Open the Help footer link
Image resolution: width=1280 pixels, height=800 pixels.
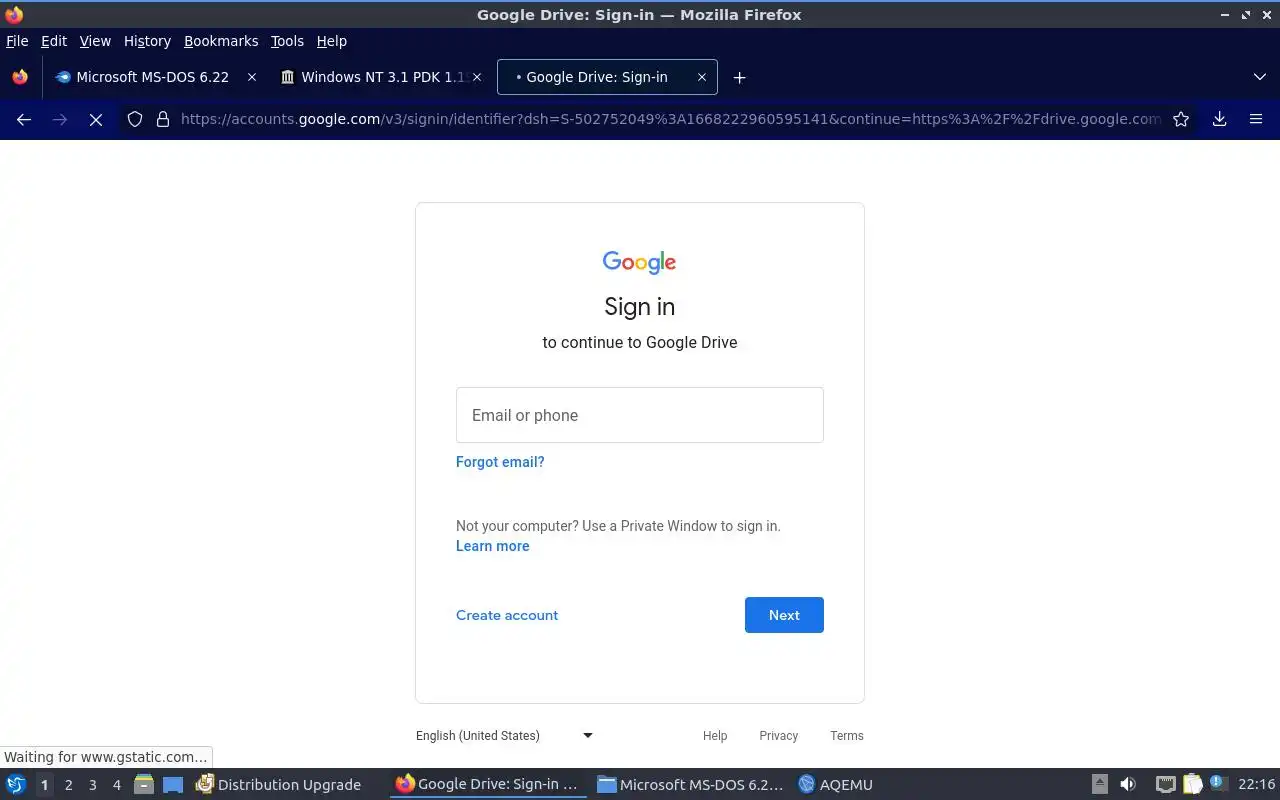coord(715,735)
